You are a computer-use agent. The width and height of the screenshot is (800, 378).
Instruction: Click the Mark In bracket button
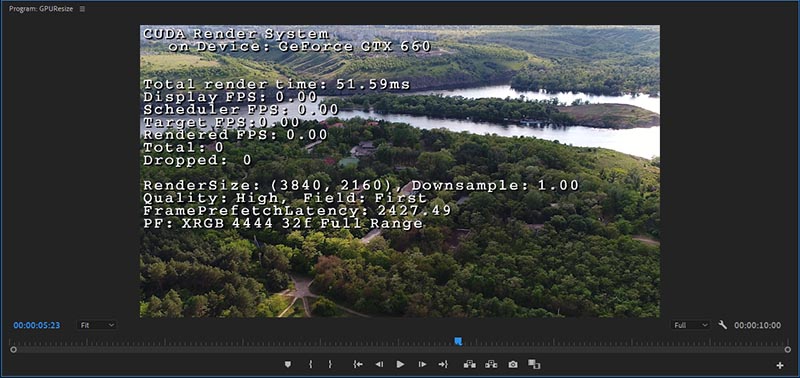pyautogui.click(x=310, y=364)
